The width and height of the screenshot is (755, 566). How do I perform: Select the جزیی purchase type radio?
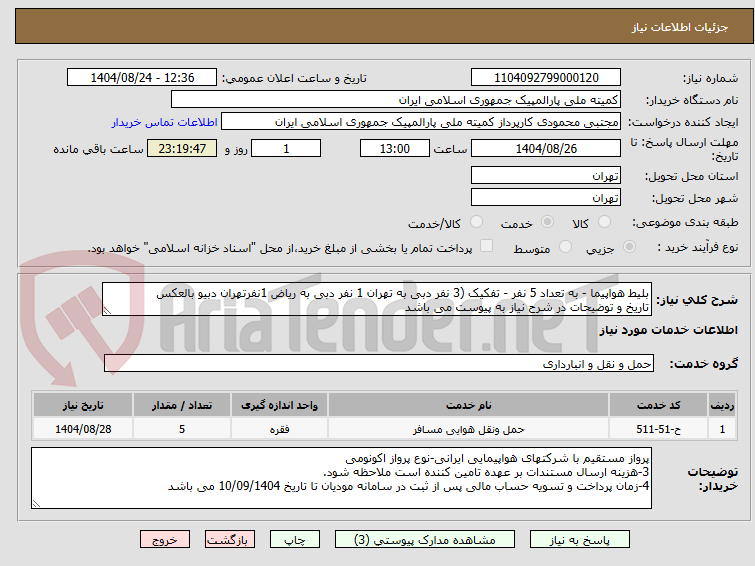click(629, 247)
